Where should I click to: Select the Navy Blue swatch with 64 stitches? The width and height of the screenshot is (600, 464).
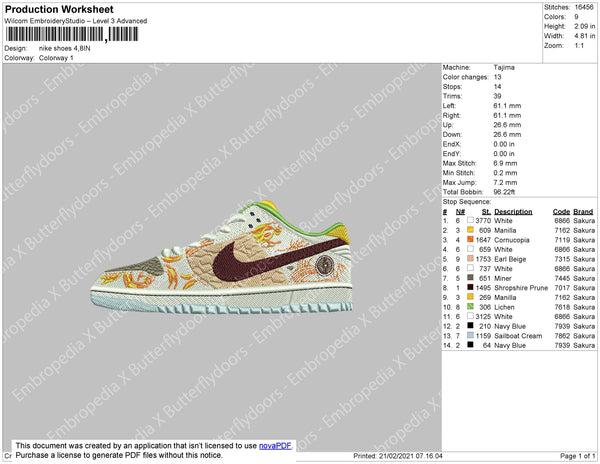click(x=470, y=345)
